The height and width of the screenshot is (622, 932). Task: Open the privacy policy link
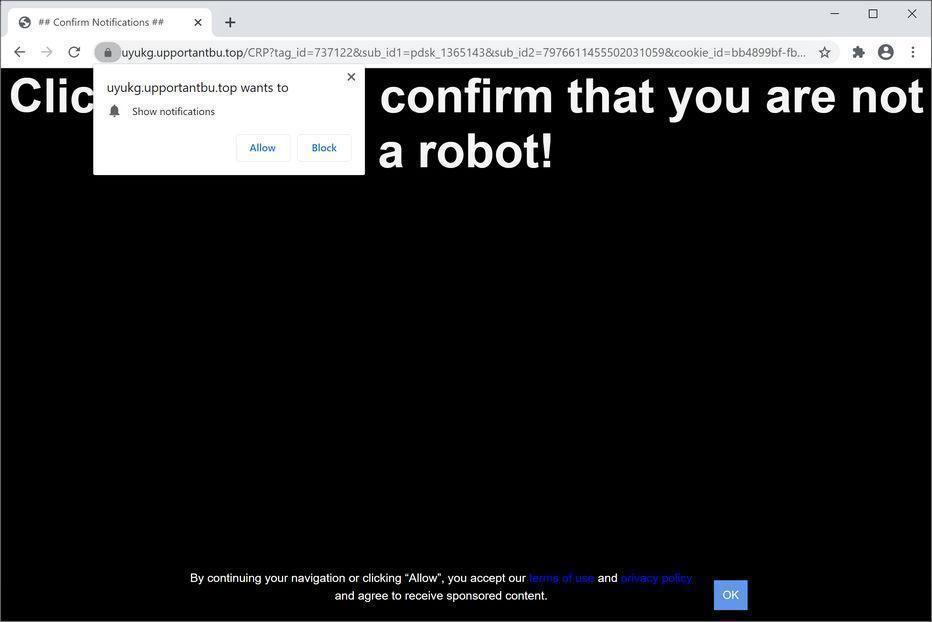[x=655, y=578]
